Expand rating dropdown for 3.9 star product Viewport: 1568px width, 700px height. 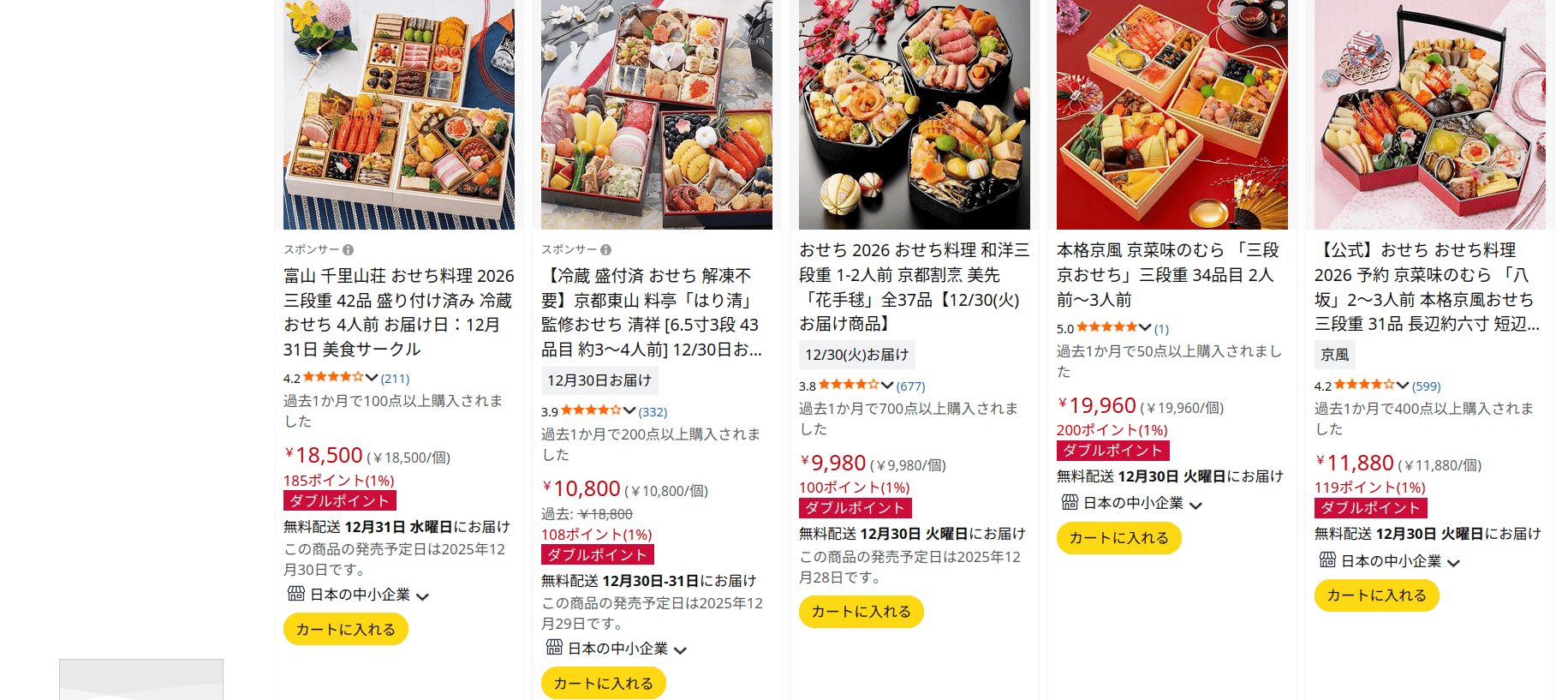(629, 410)
